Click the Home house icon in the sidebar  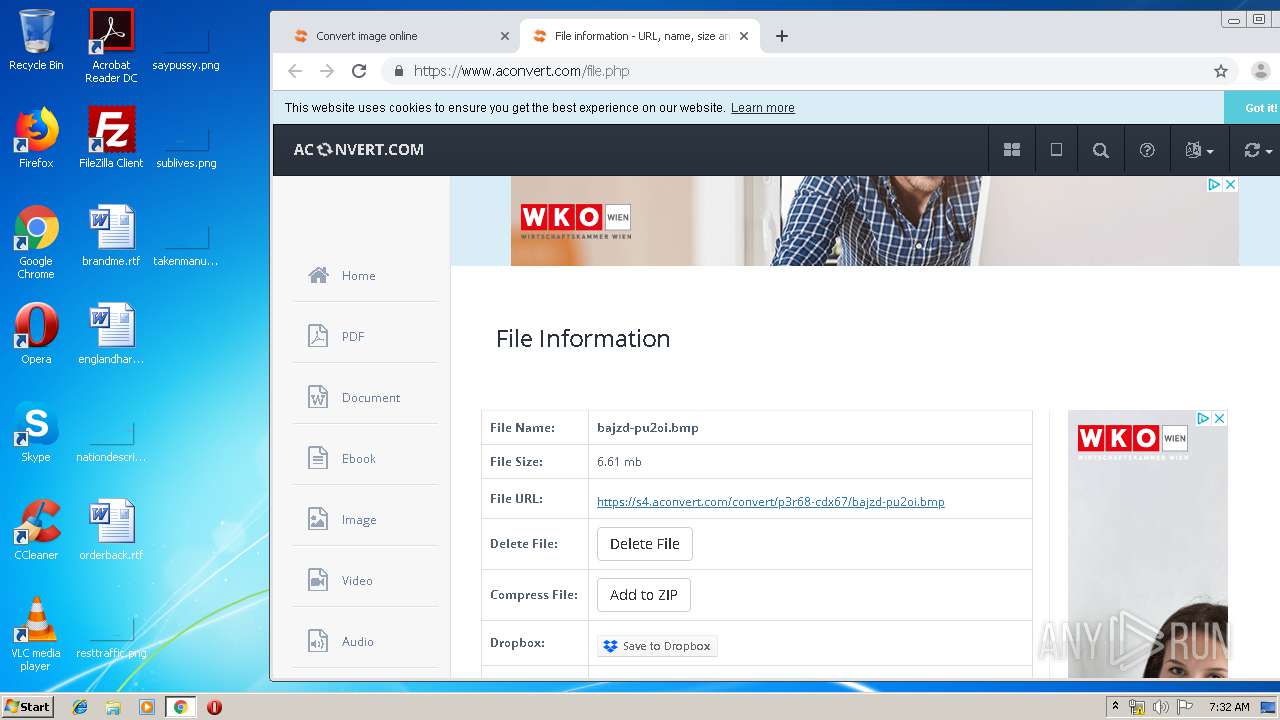[318, 275]
